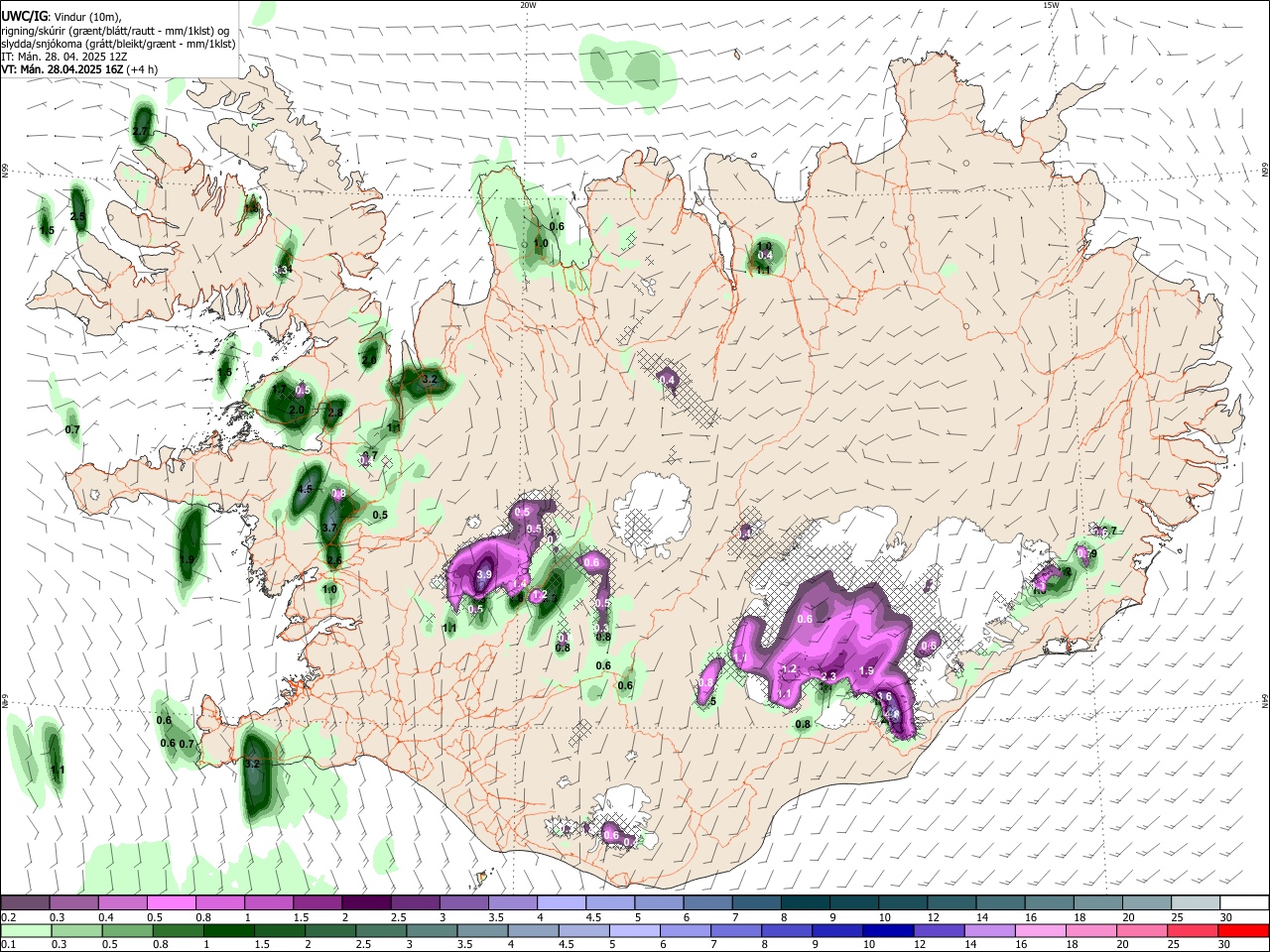The width and height of the screenshot is (1270, 952).
Task: Click the bright pink 0.5 swatch in the top legend row
Action: 172,903
